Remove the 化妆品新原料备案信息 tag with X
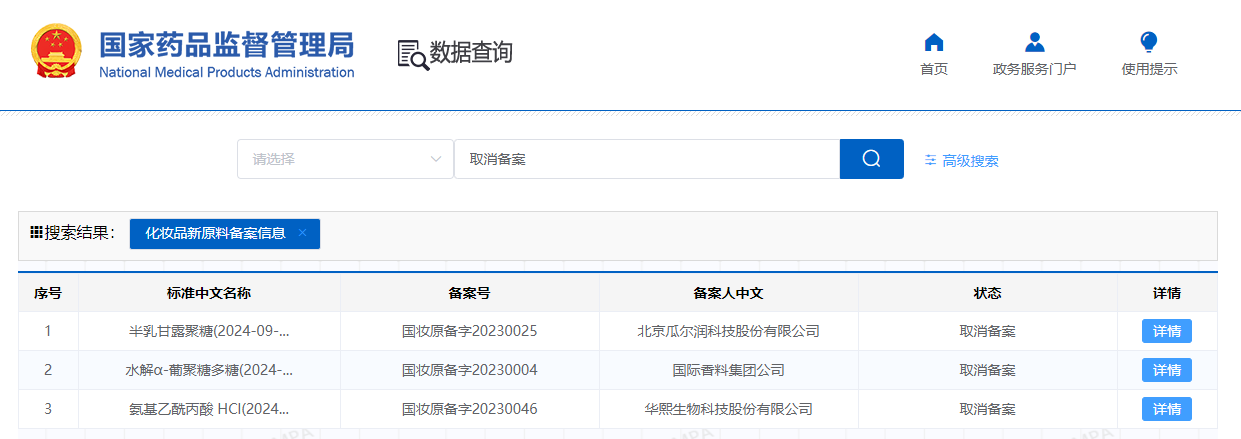The height and width of the screenshot is (439, 1241). (302, 233)
